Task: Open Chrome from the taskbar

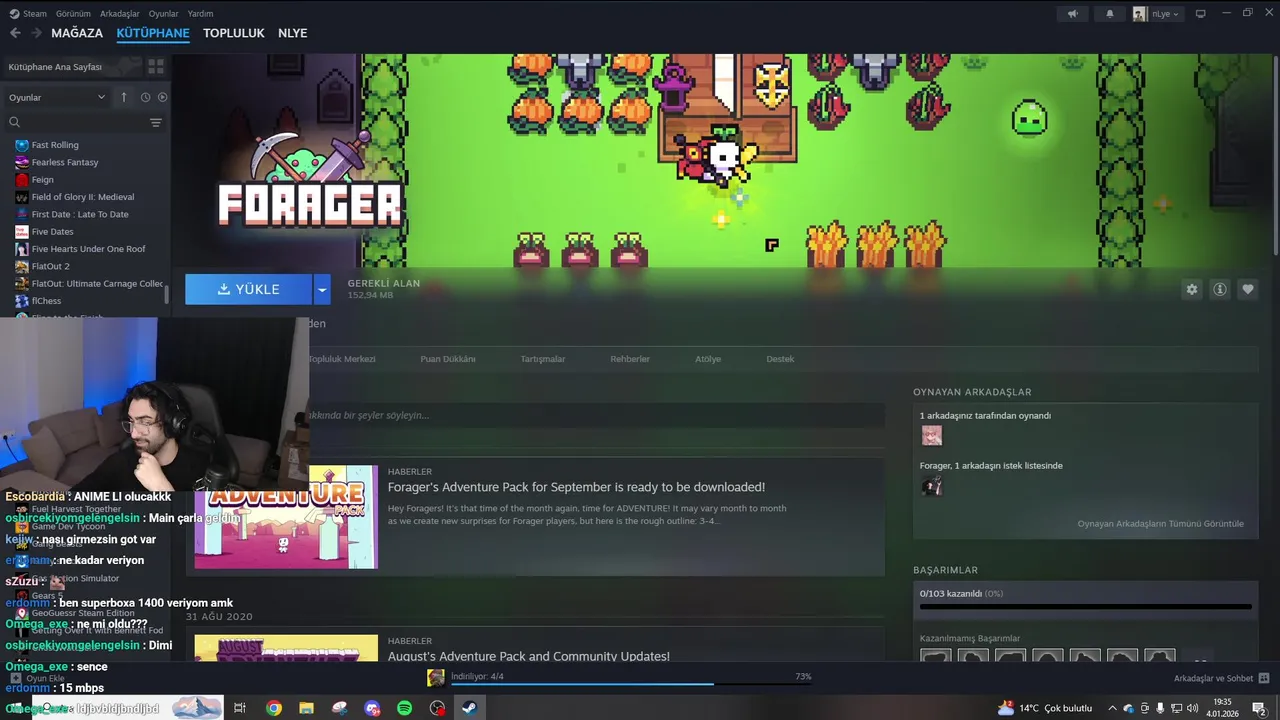Action: click(274, 708)
